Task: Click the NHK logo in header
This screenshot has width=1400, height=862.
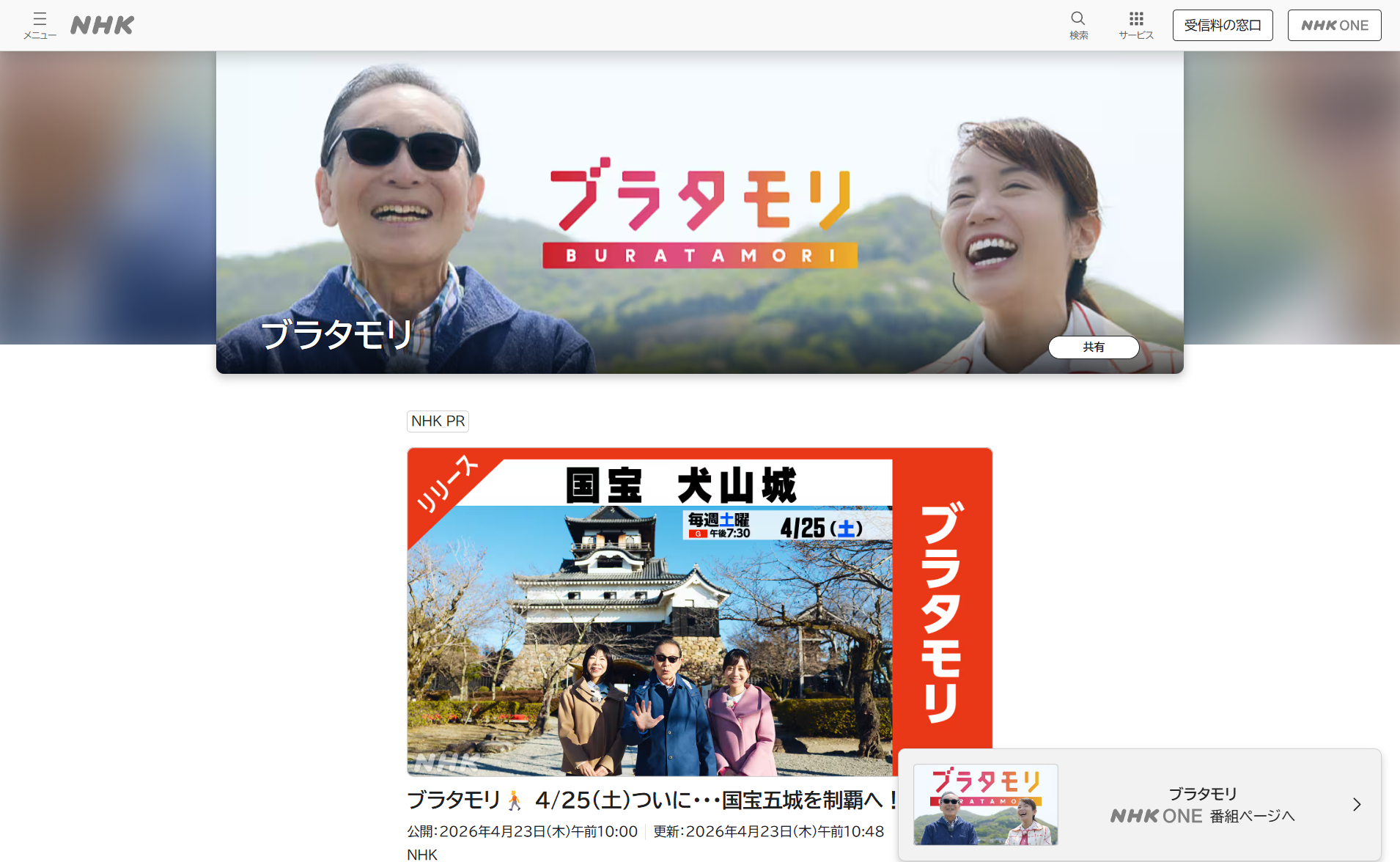Action: [102, 26]
